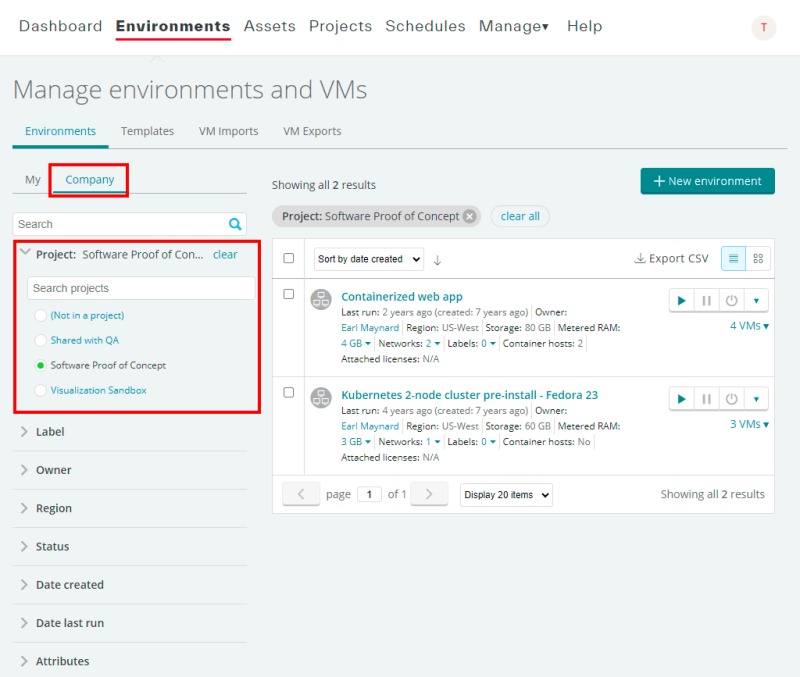Image resolution: width=800 pixels, height=677 pixels.
Task: Shut down the Containerized web app environment
Action: tap(731, 300)
